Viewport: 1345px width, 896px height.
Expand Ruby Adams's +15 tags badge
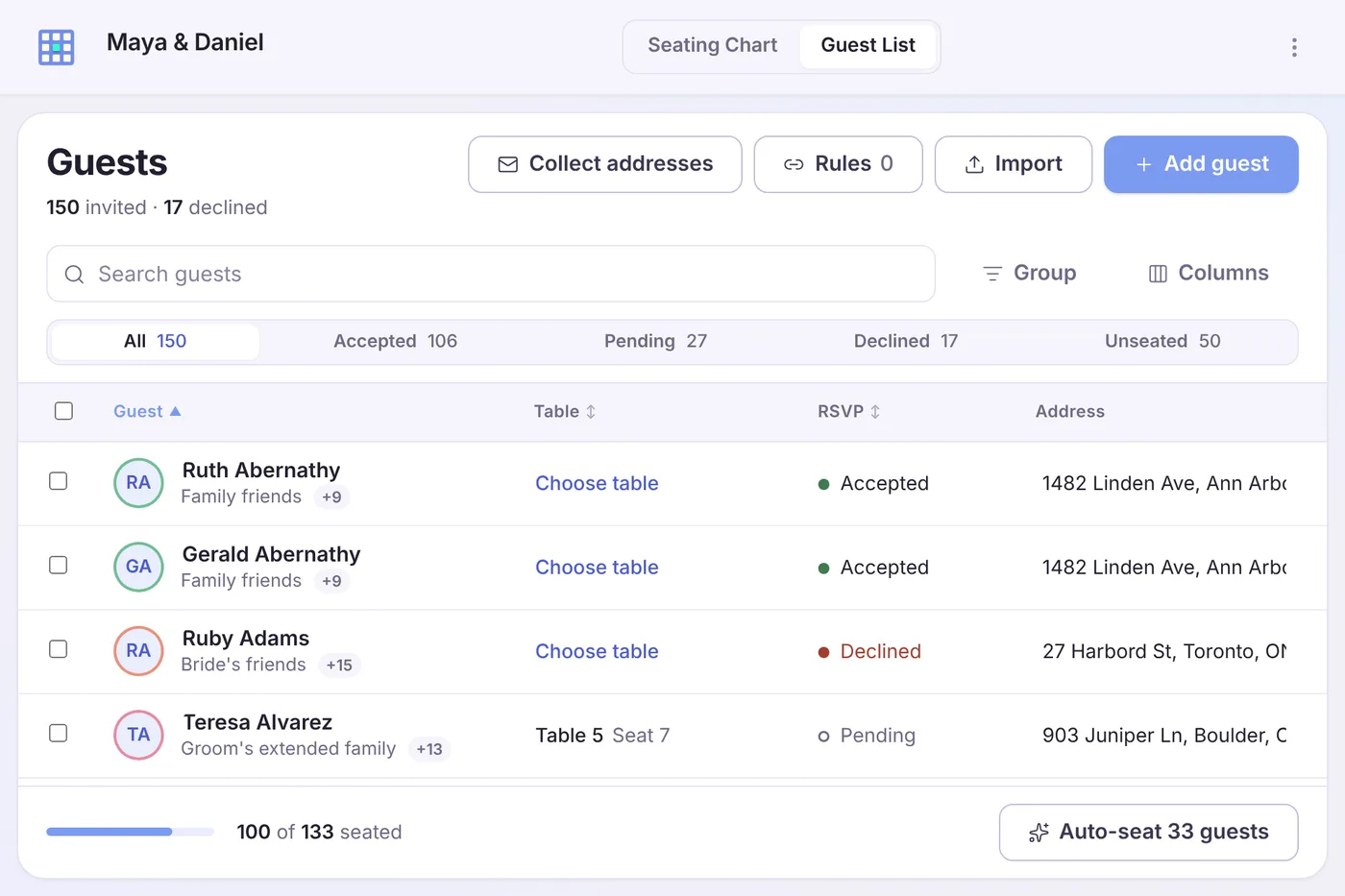point(339,666)
